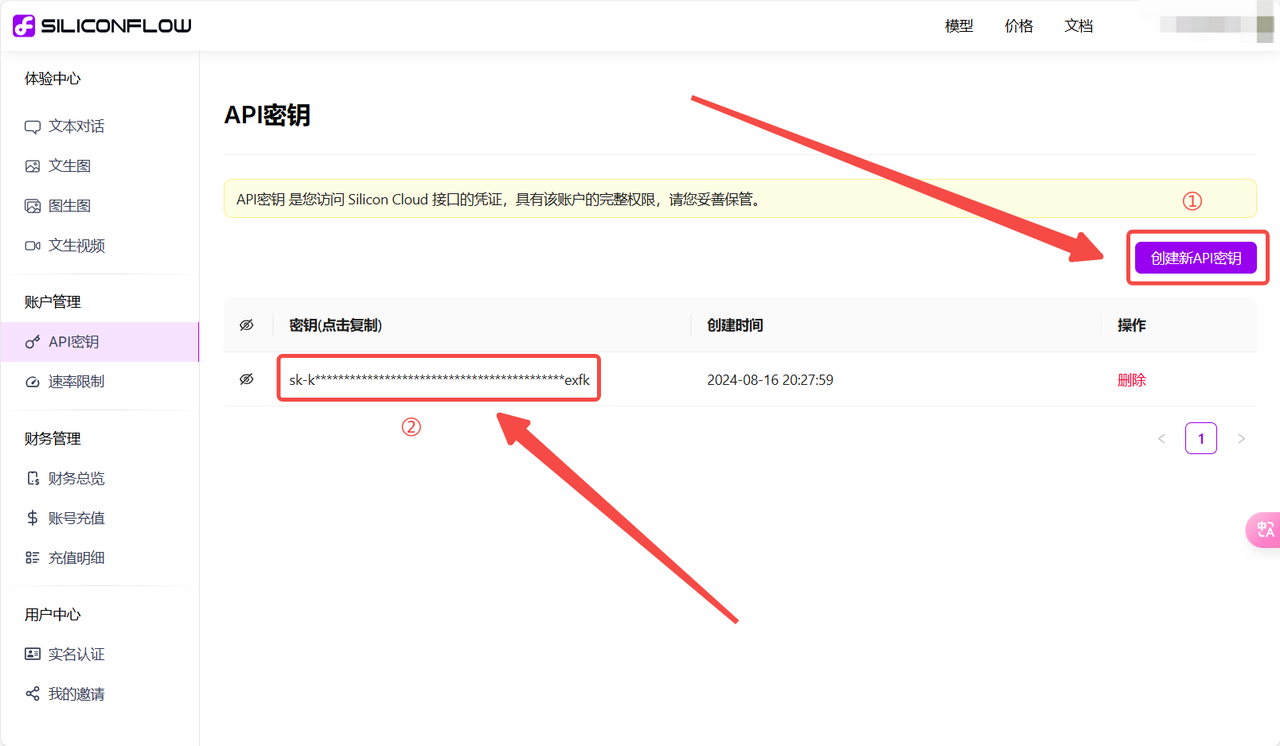This screenshot has height=746, width=1280.
Task: Copy the sk-k…exfk API key
Action: (x=439, y=380)
